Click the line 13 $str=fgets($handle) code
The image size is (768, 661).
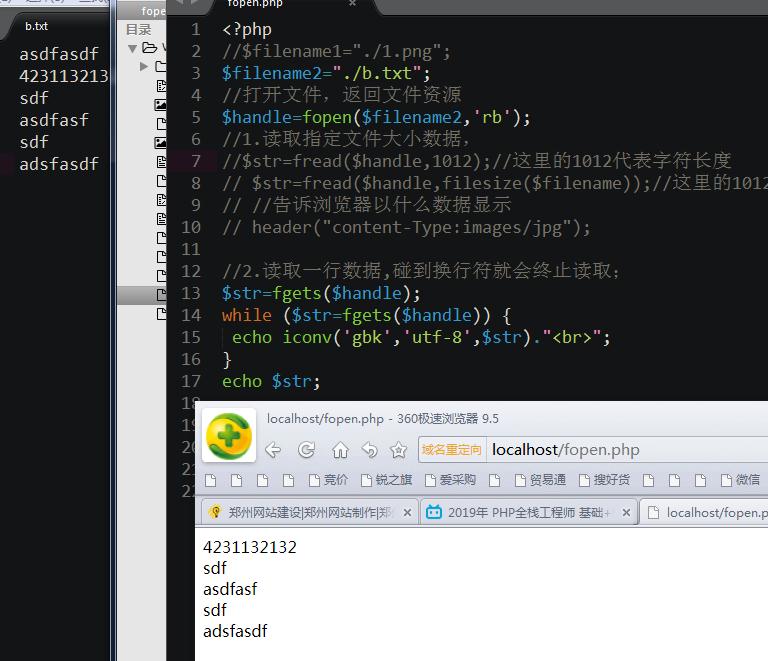[x=321, y=293]
